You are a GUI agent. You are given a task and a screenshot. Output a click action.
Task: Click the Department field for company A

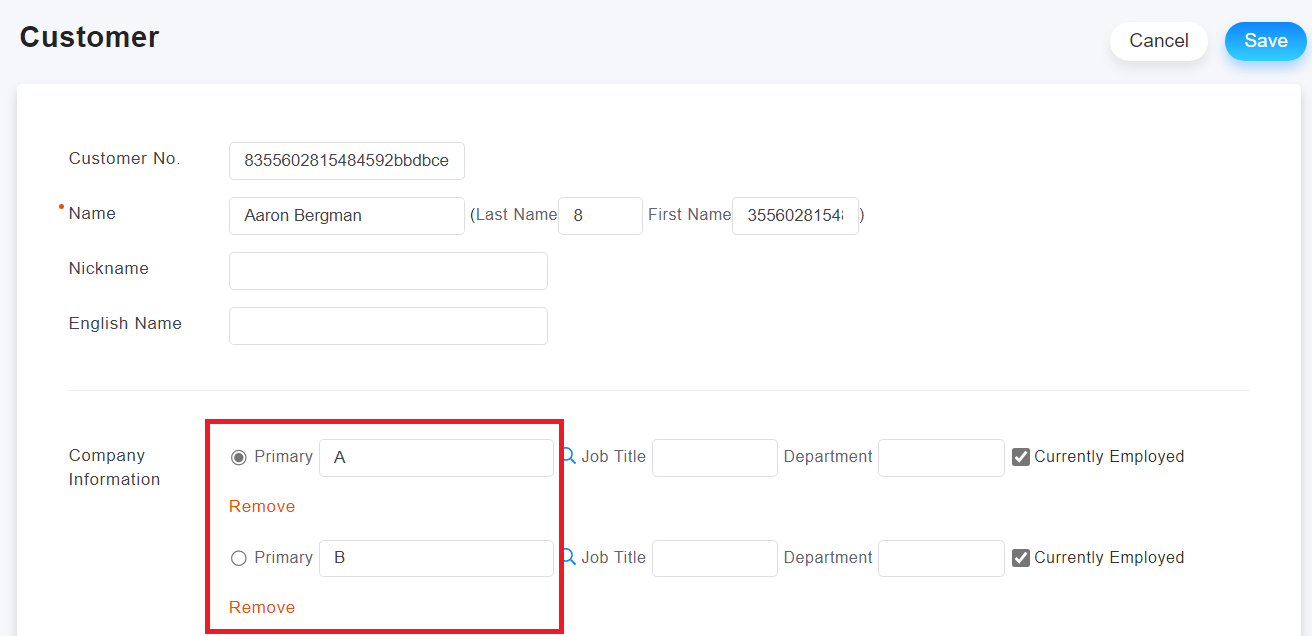(941, 457)
